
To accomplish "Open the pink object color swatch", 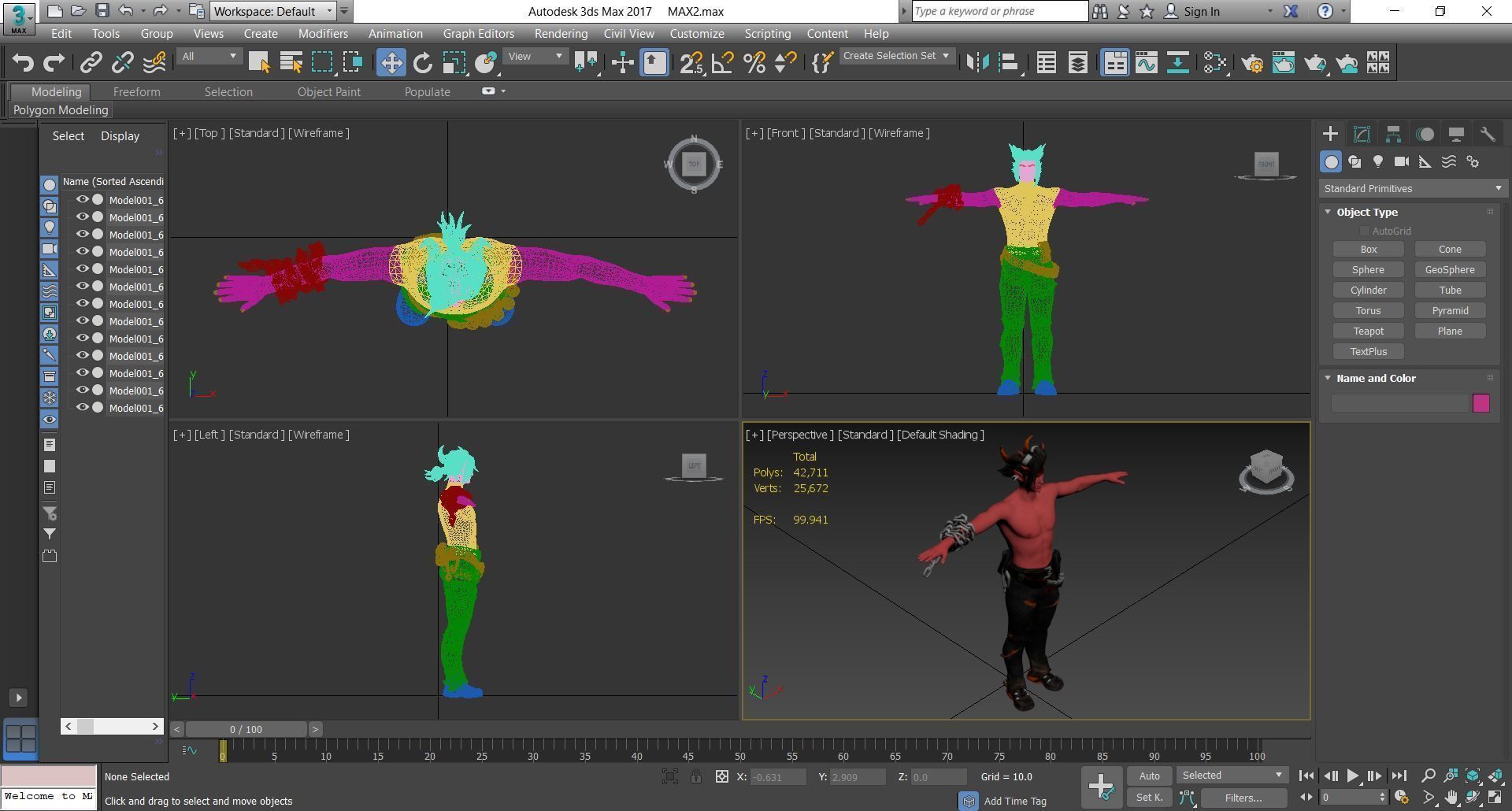I will [x=1480, y=403].
